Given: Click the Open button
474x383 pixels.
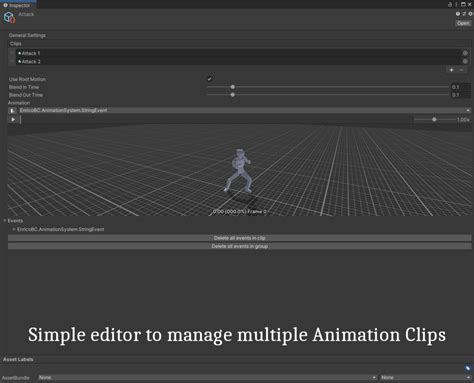Looking at the screenshot, I should (x=463, y=23).
